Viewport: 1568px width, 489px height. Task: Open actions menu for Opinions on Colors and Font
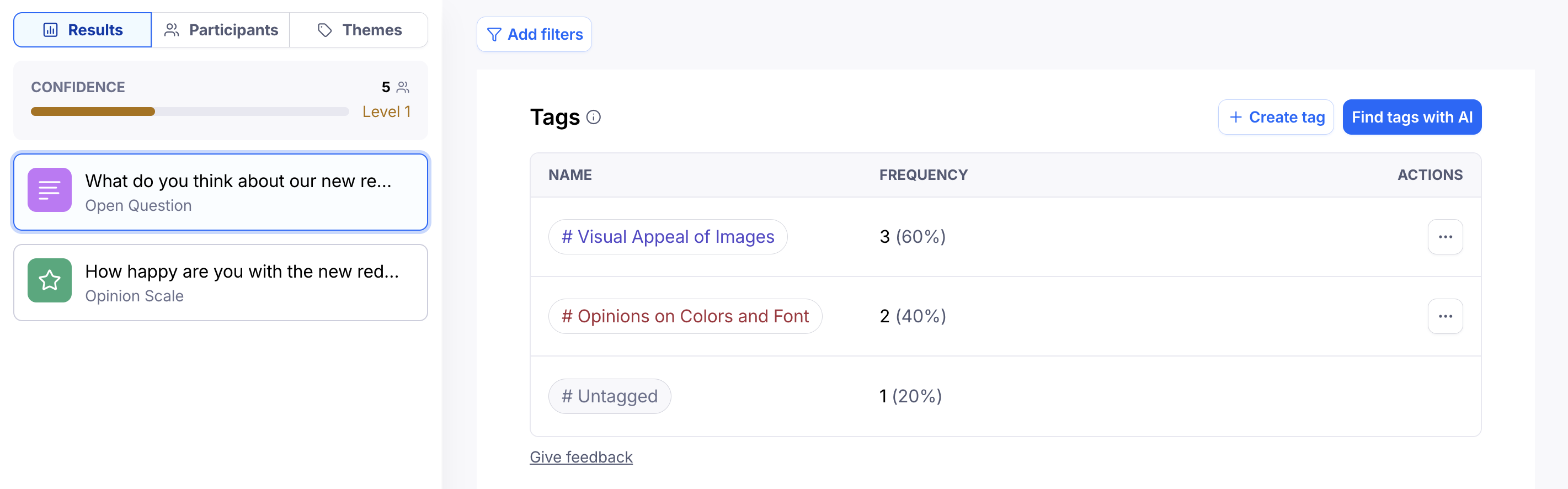[x=1444, y=316]
